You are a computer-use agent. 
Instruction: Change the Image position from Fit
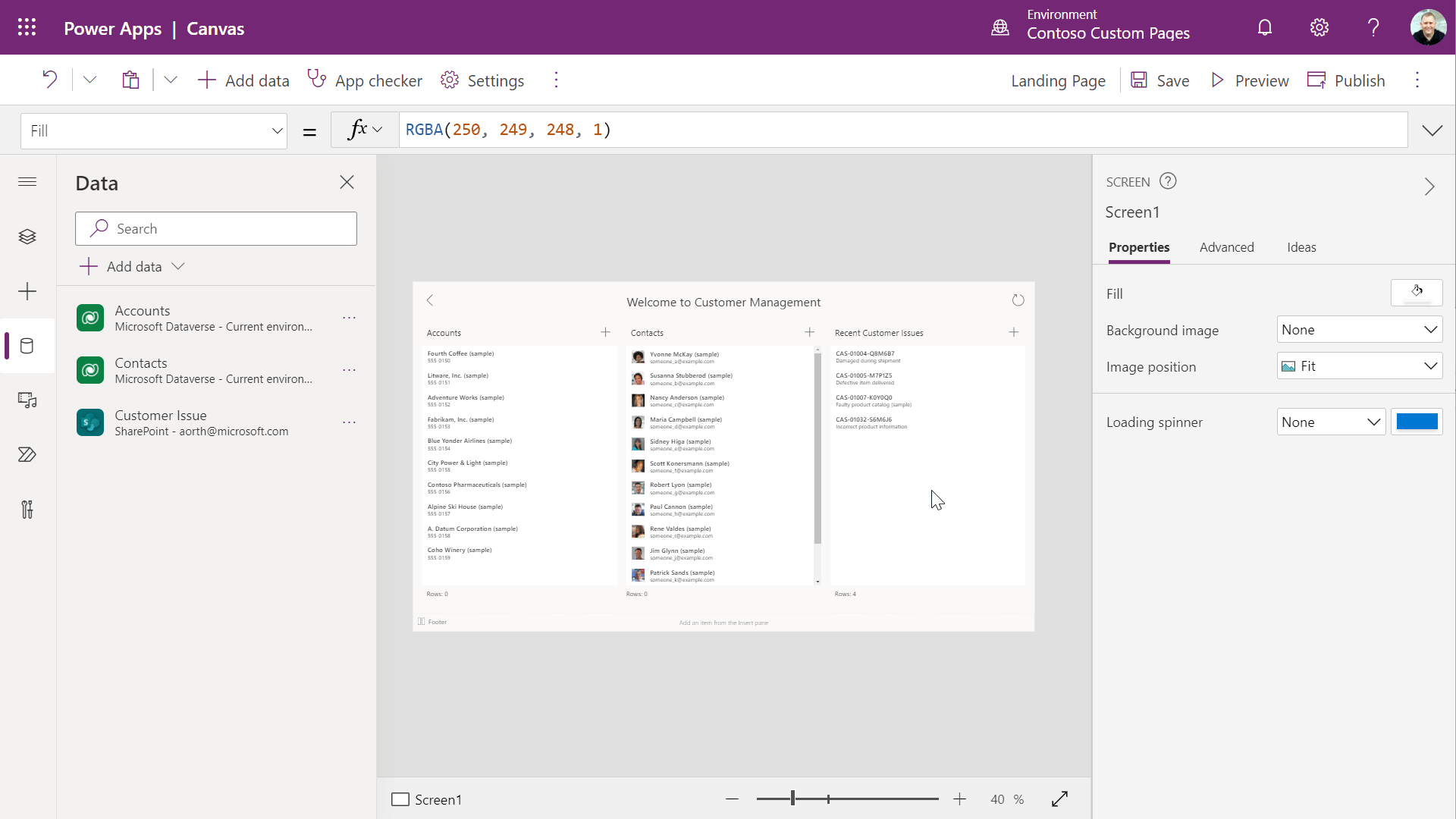point(1357,366)
